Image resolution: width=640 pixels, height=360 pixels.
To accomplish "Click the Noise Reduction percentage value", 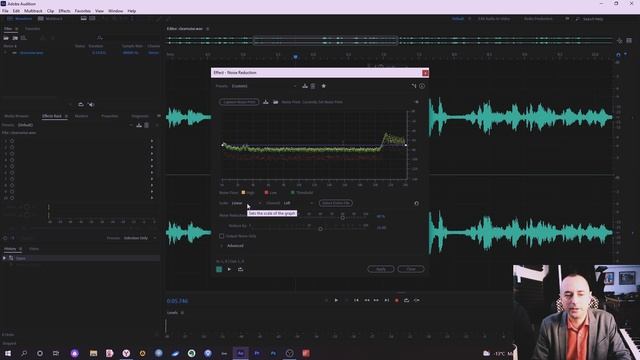I will [x=381, y=216].
